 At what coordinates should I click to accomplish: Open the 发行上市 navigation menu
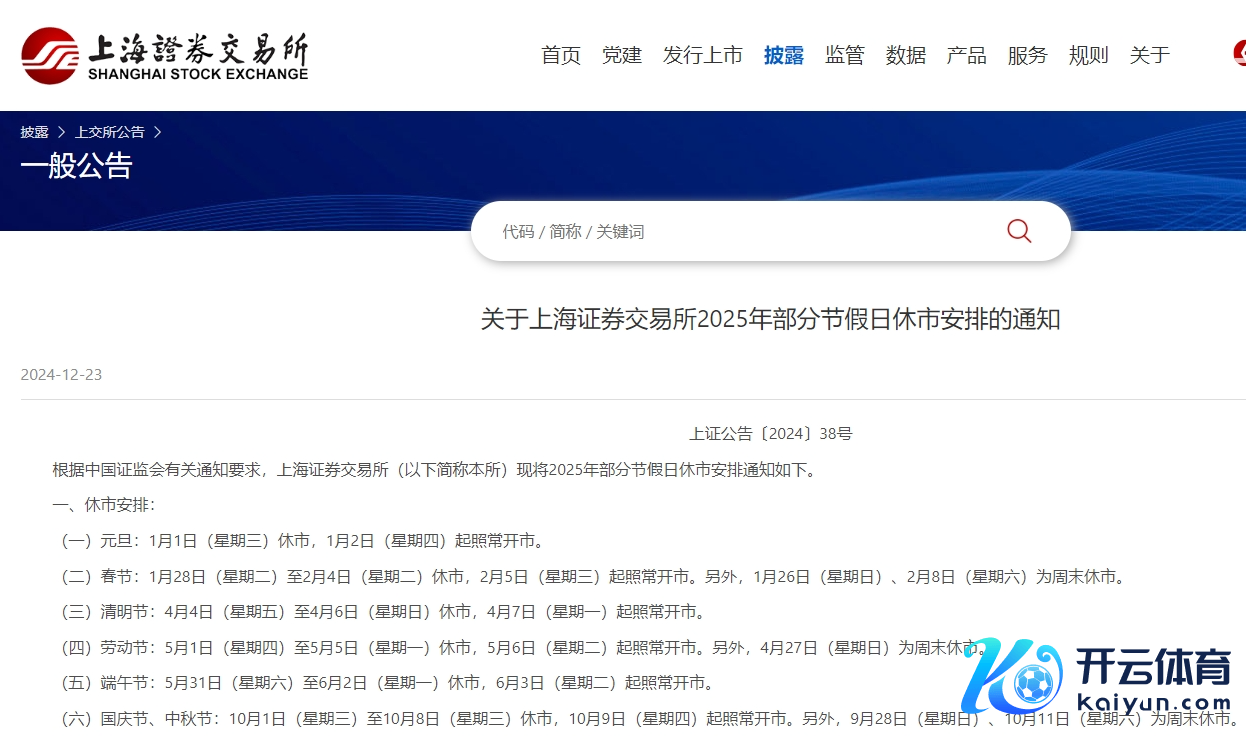[703, 55]
